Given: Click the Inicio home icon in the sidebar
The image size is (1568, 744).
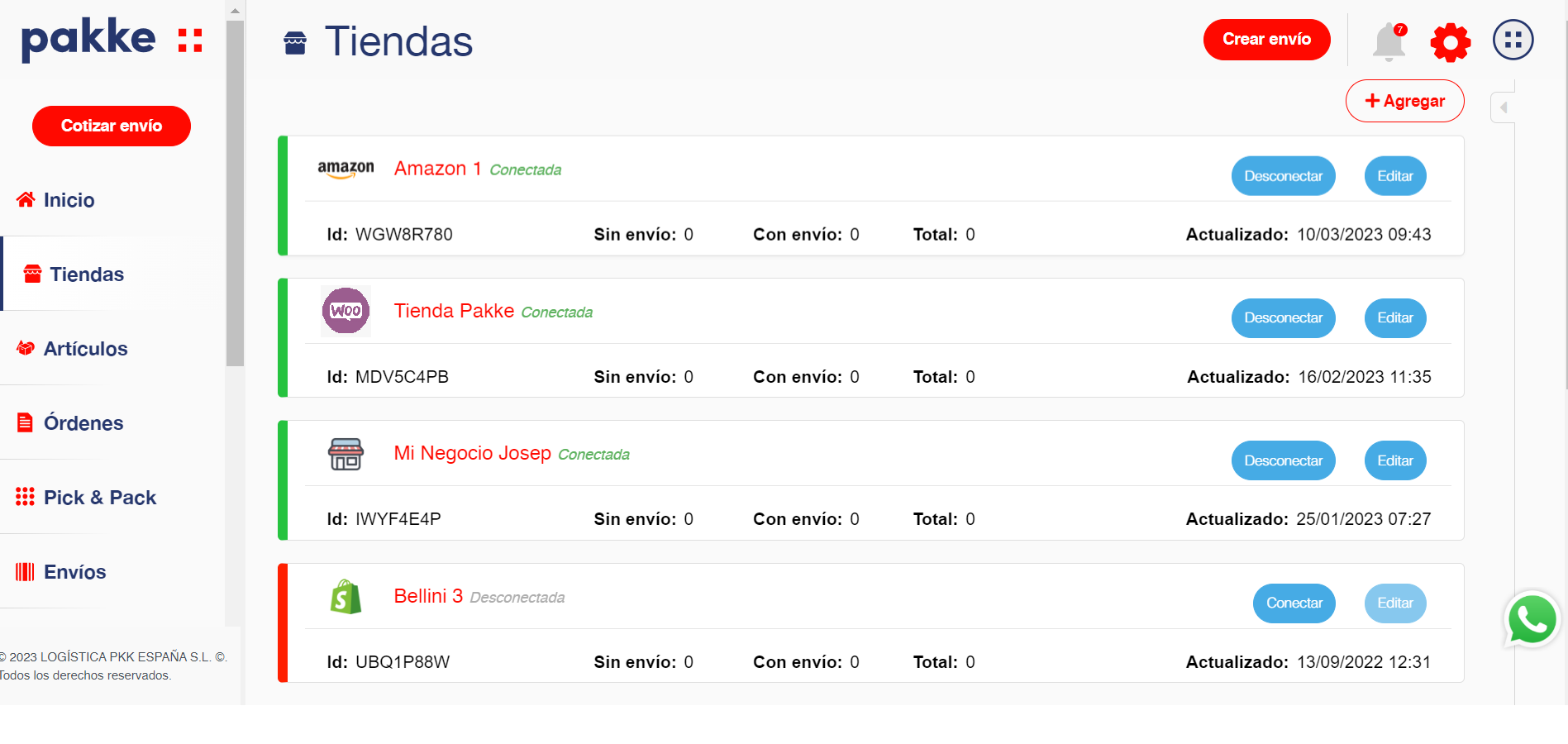Looking at the screenshot, I should click(x=26, y=199).
